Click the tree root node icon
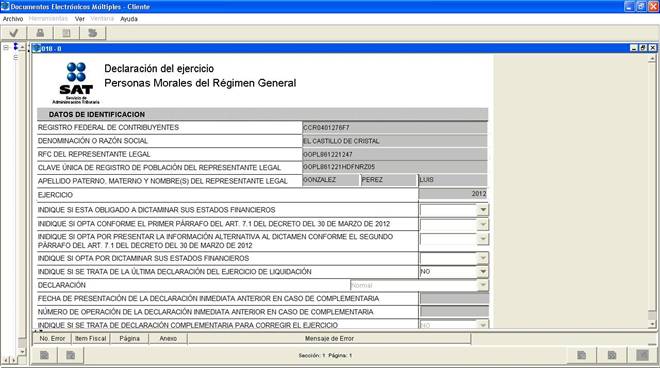Image resolution: width=660 pixels, height=368 pixels. [x=16, y=46]
